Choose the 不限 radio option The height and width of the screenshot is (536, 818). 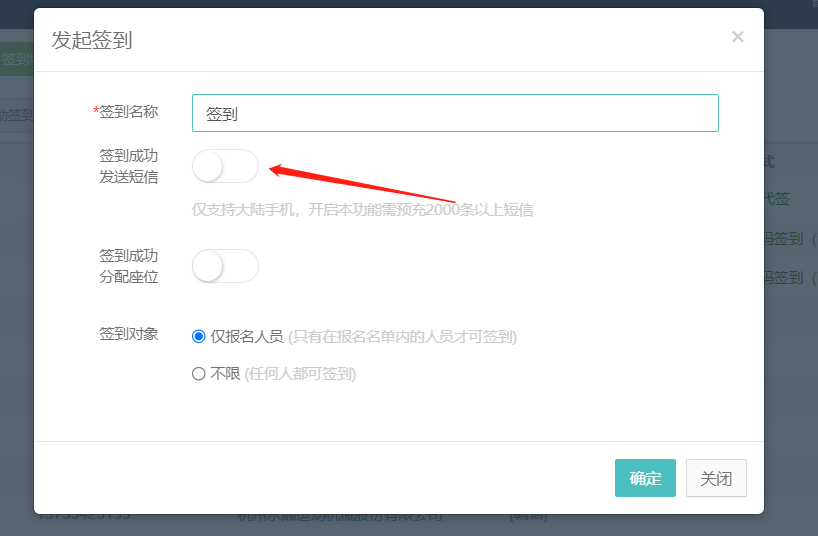point(199,374)
